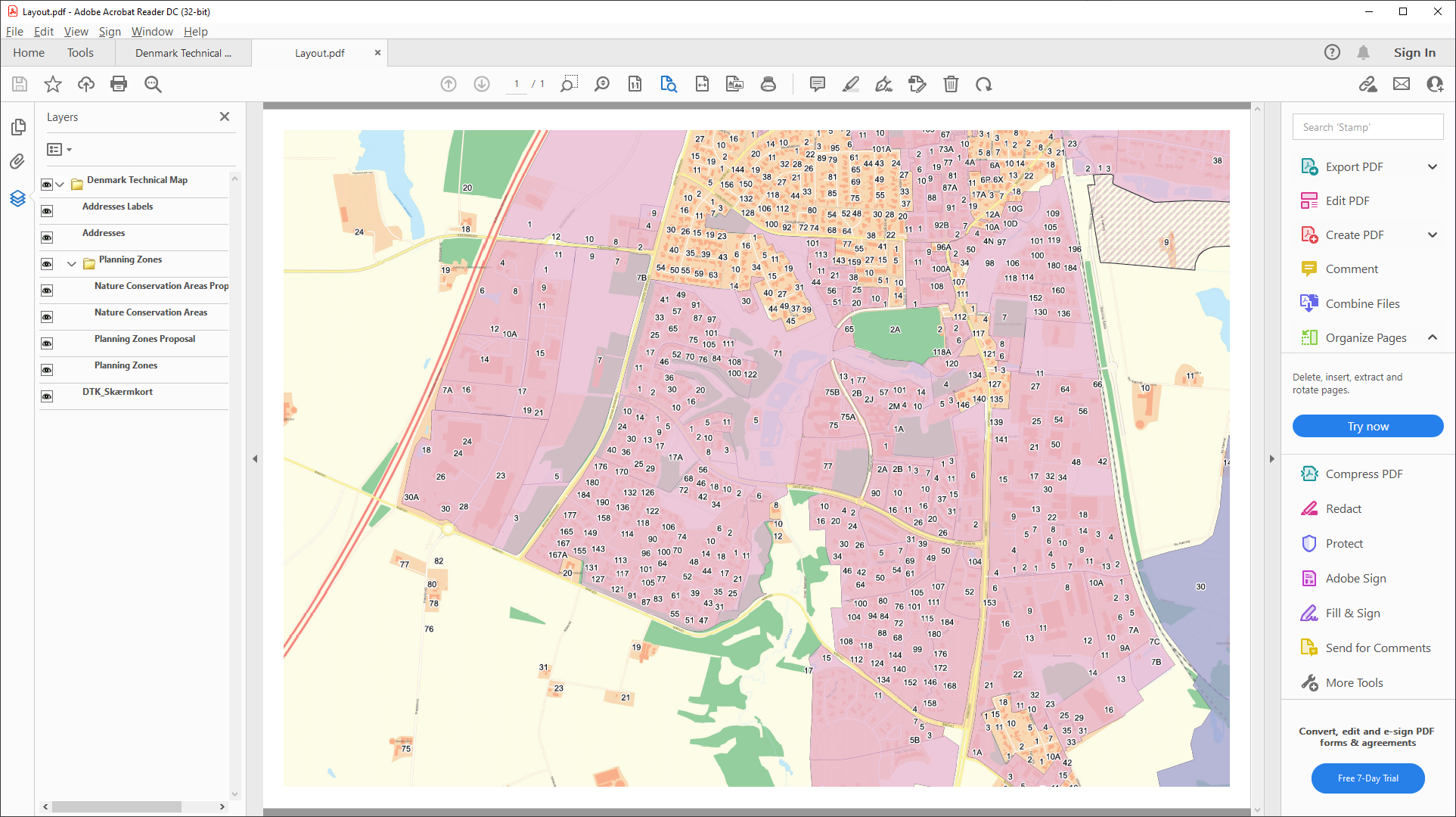Open the Help question mark icon
This screenshot has width=1456, height=817.
tap(1332, 52)
